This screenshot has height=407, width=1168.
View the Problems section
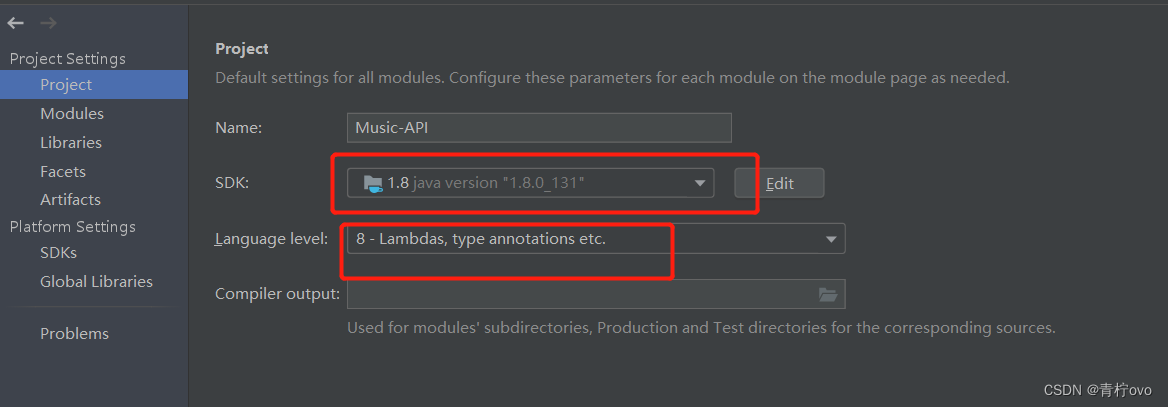click(x=74, y=334)
